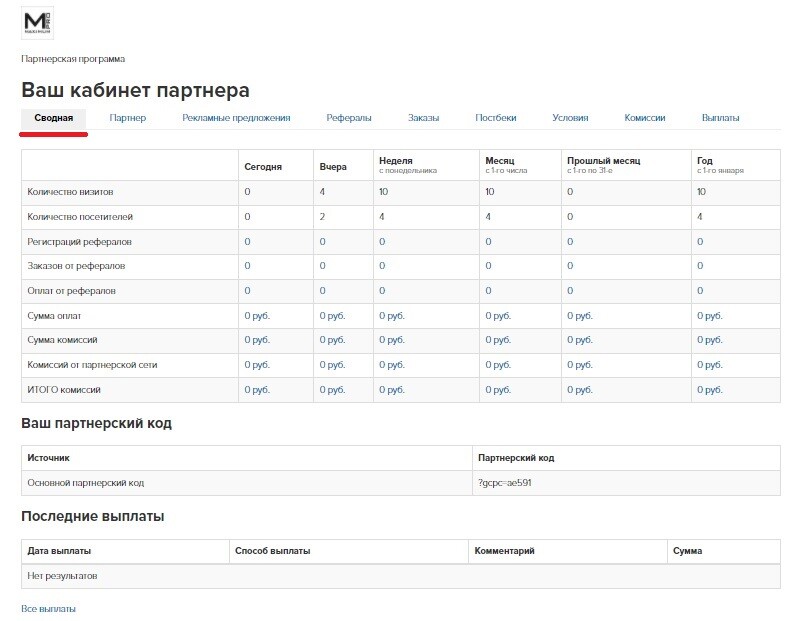This screenshot has width=802, height=621.
Task: Click Количество визитов value for Вчера
Action: (322, 192)
